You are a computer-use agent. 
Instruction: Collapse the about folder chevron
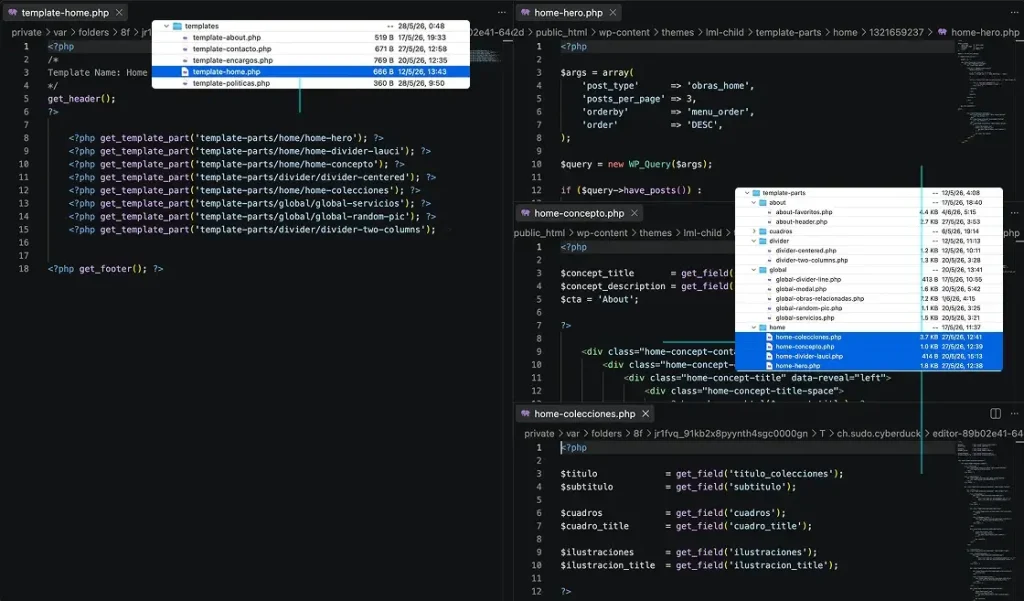[754, 203]
